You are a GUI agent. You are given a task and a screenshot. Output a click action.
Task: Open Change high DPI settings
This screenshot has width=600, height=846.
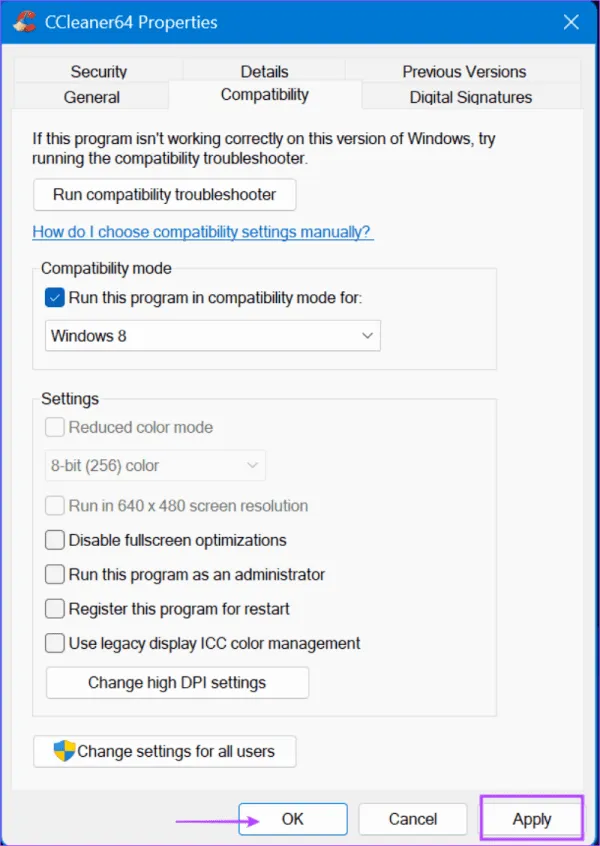point(176,682)
